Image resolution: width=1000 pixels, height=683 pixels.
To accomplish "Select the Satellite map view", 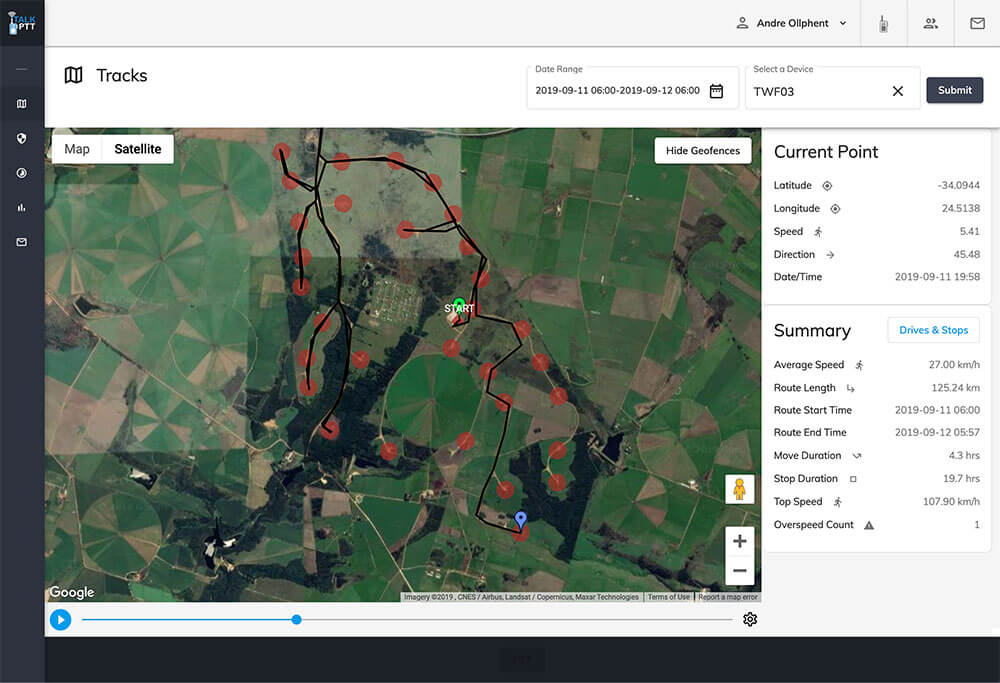I will coord(138,149).
